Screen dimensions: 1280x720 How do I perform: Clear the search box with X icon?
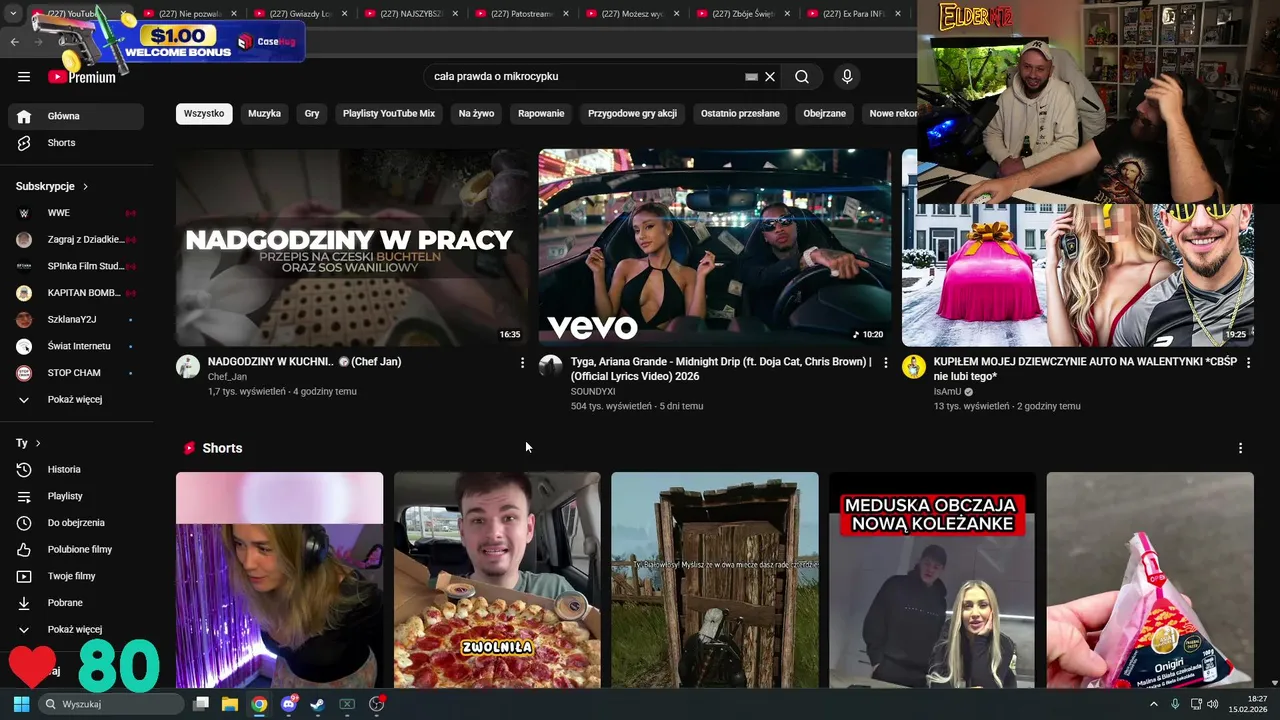click(770, 76)
